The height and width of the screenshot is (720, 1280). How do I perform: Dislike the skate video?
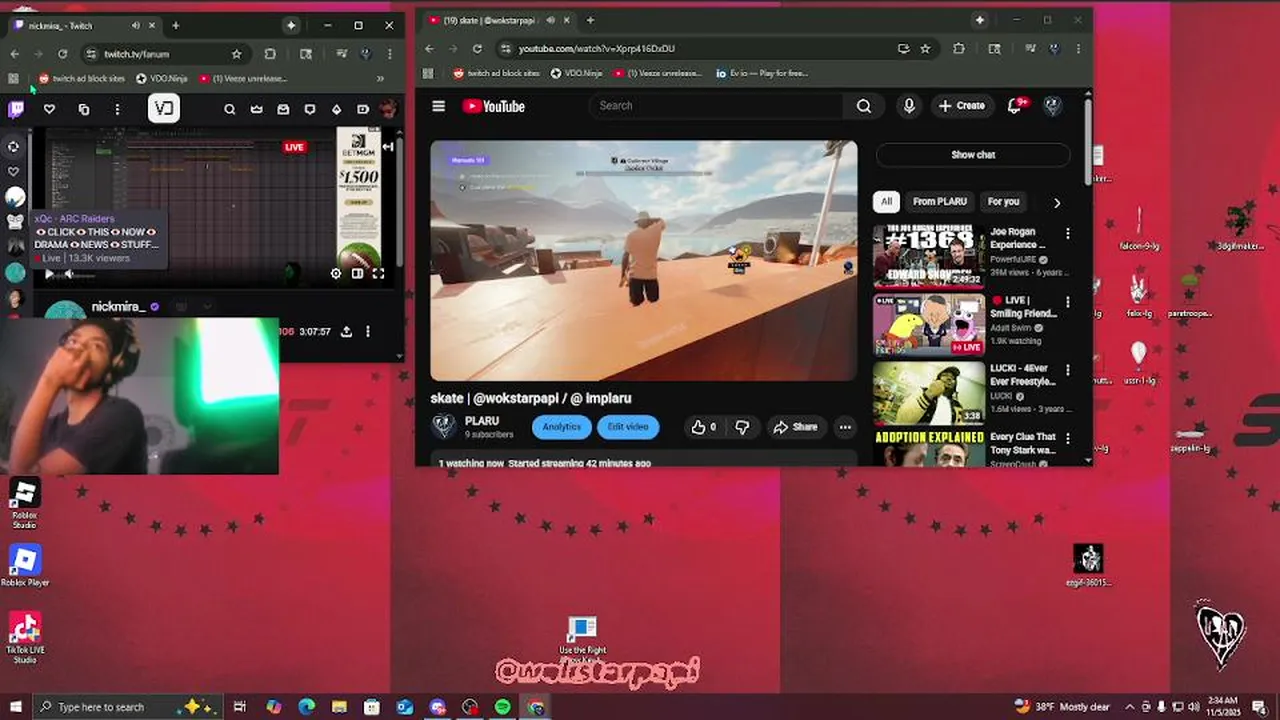tap(742, 427)
